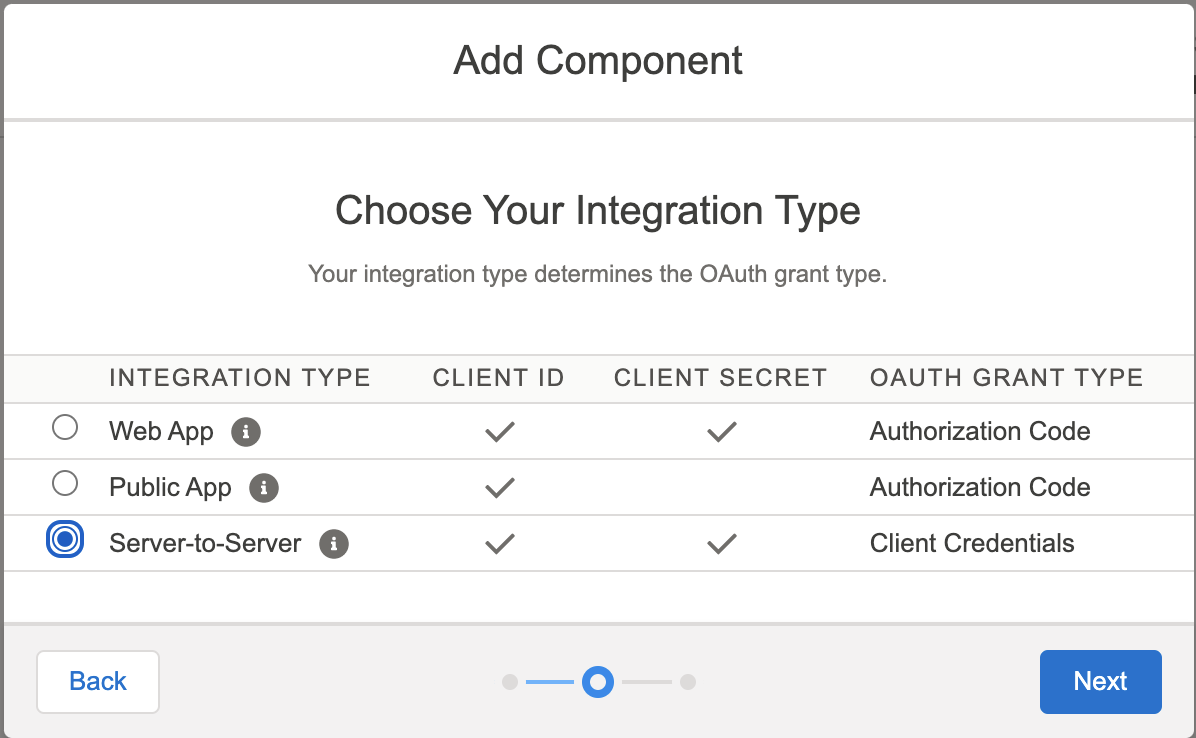Click Server-to-Server's Client Secret checkmark
Screen dimensions: 1196x738
[721, 544]
